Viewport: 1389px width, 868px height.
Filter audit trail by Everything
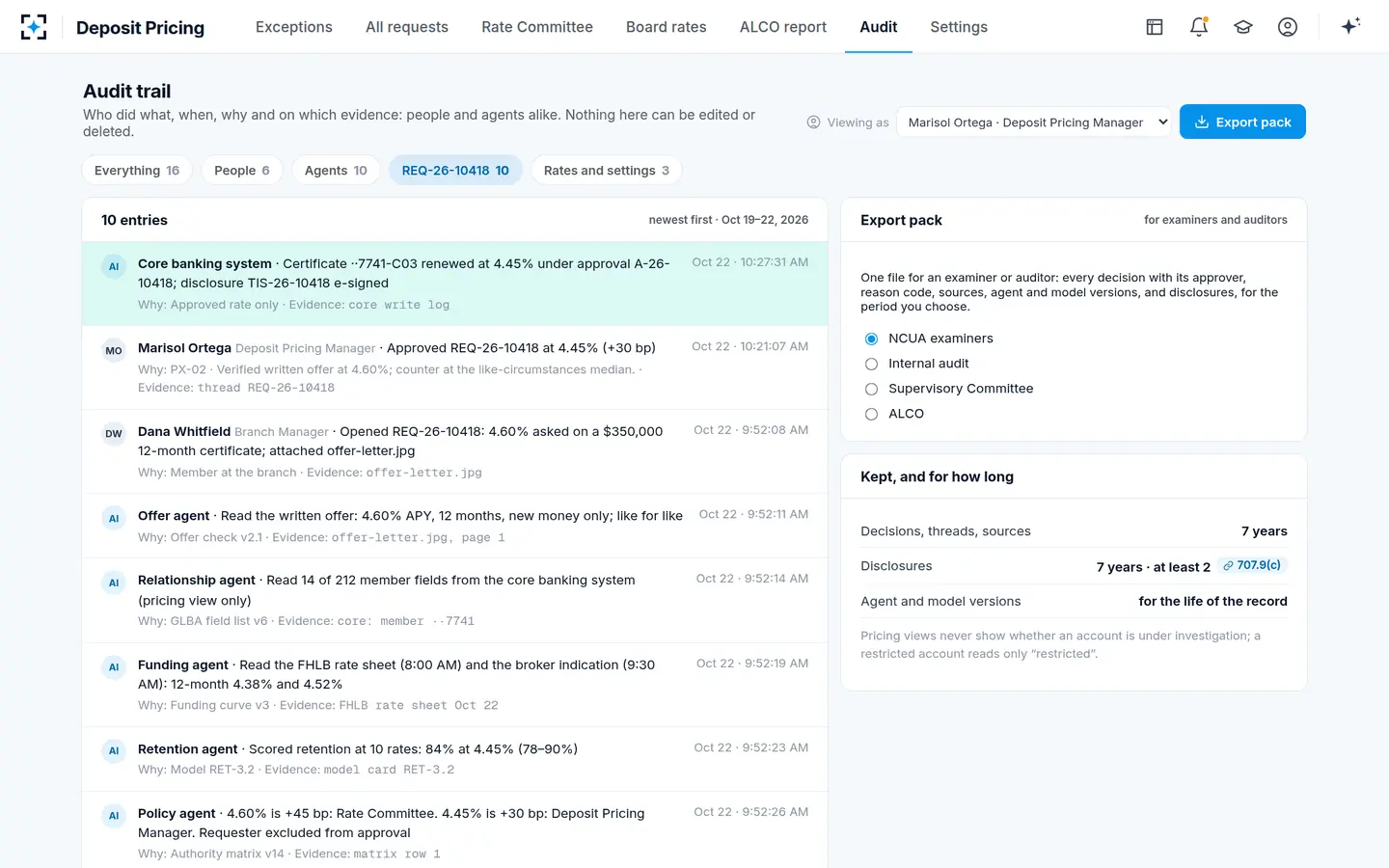pyautogui.click(x=137, y=171)
